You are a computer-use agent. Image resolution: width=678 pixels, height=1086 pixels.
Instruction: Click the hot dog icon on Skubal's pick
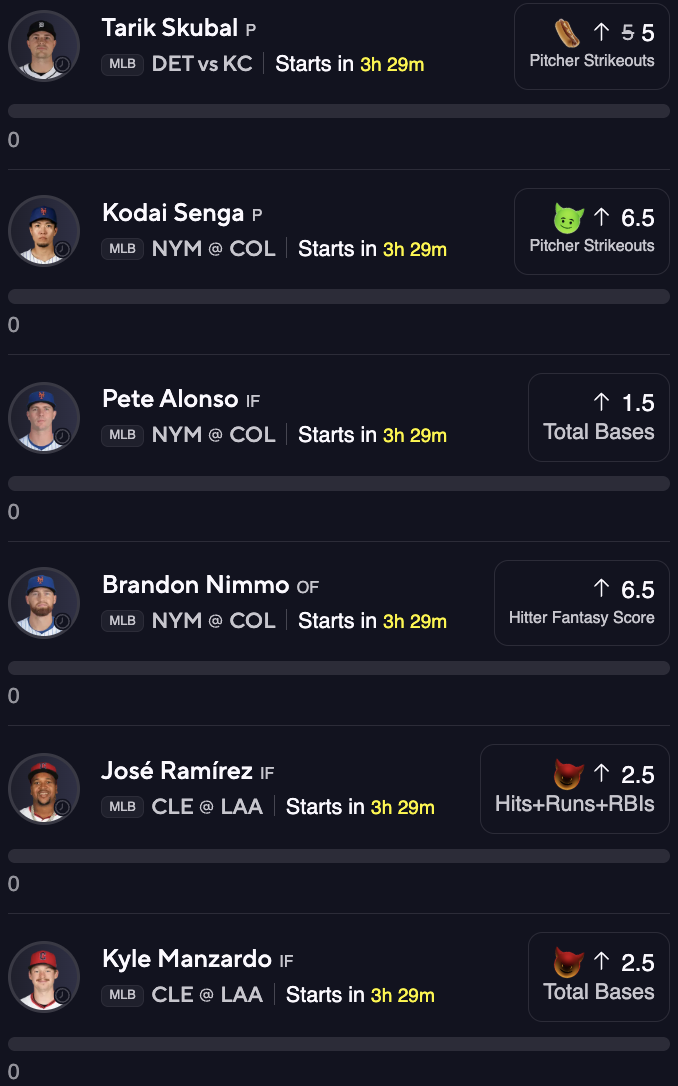567,33
